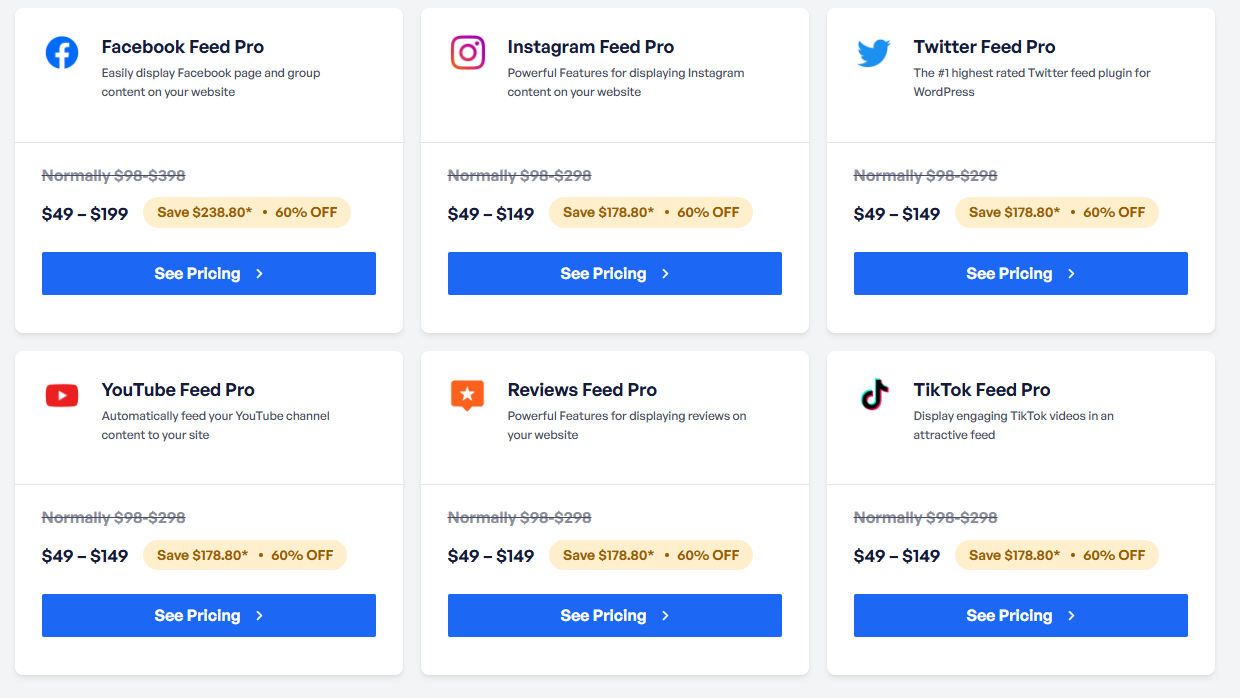1240x698 pixels.
Task: Open See Pricing for Reviews Feed Pro
Action: point(615,615)
